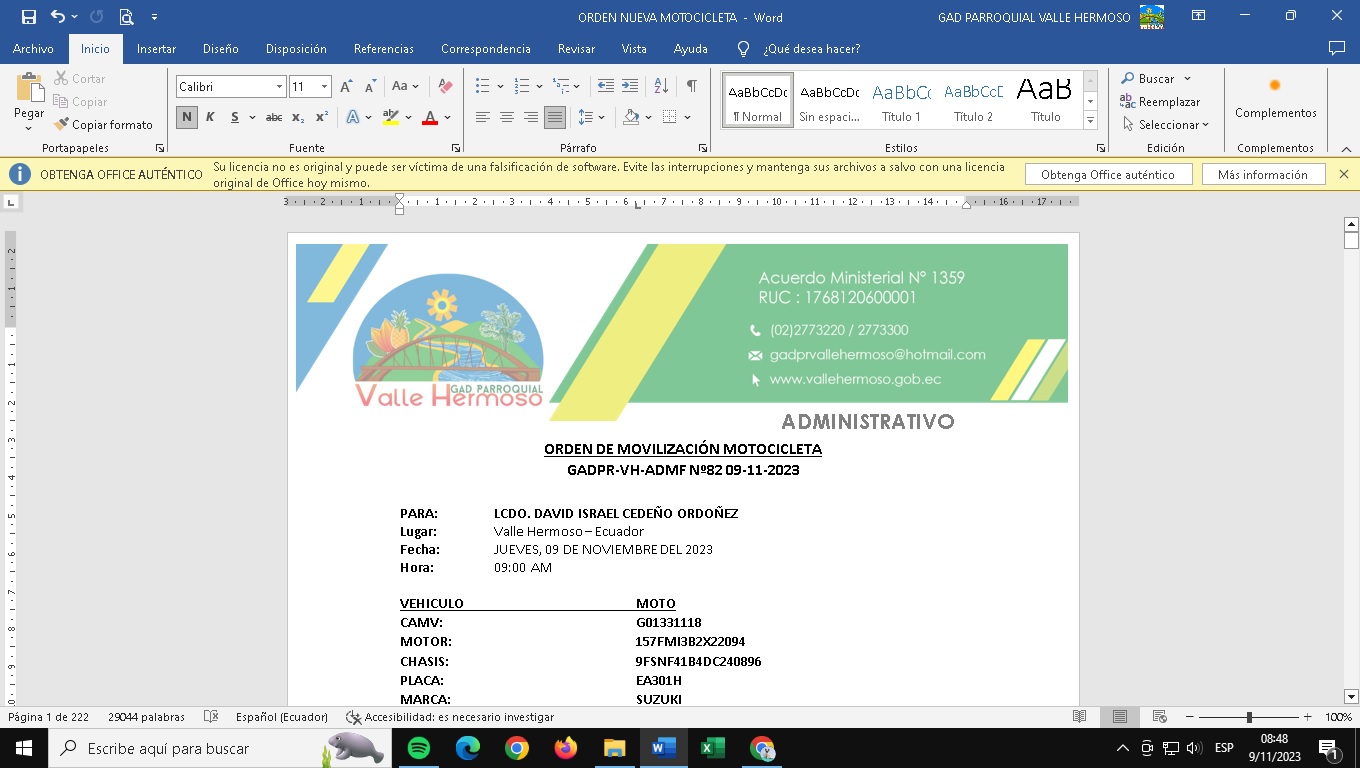Open the Referencias ribbon tab
Screen dimensions: 1360x768
coord(383,49)
